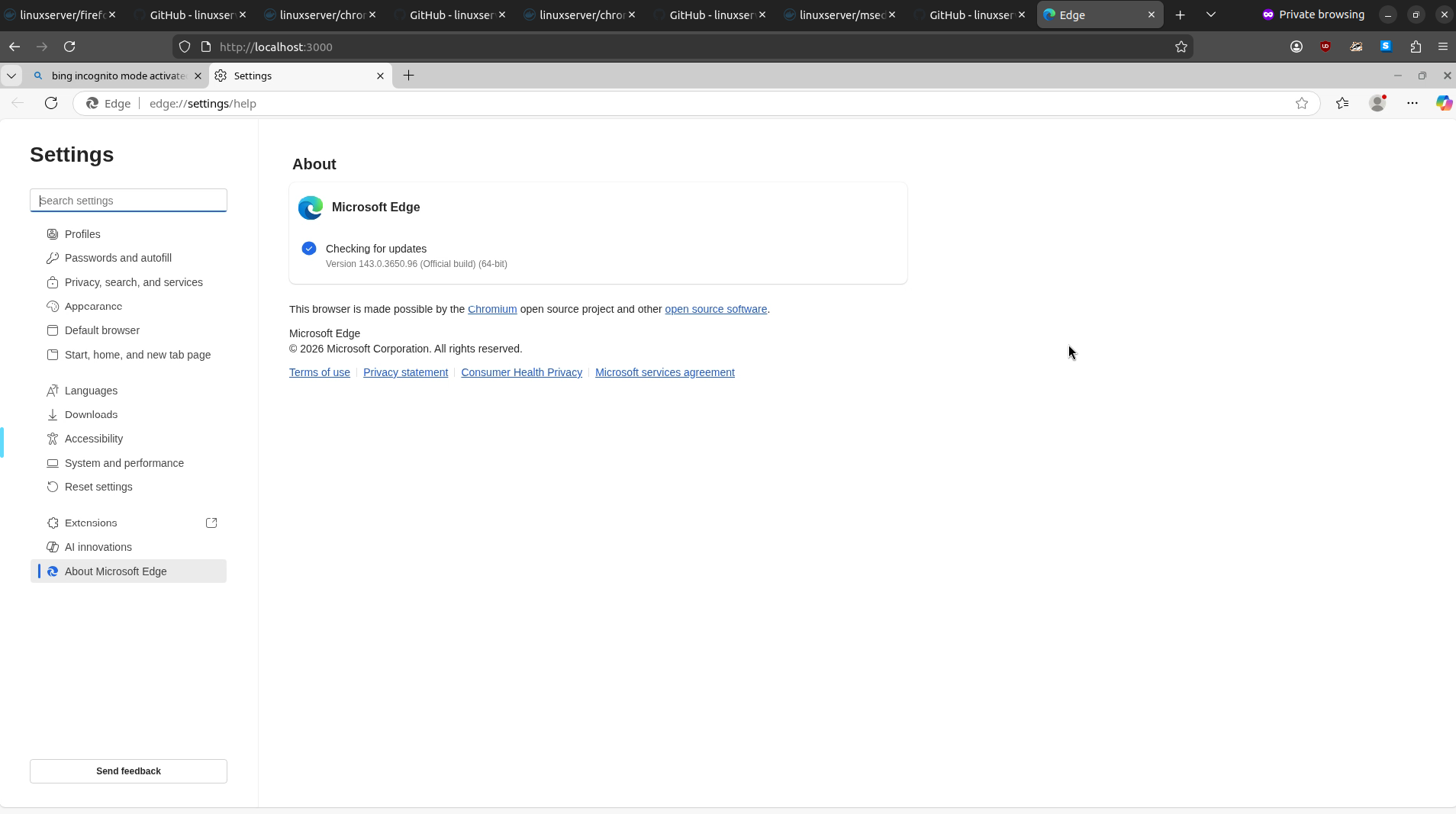Click the uBlock Origin extension icon
The width and height of the screenshot is (1456, 814).
click(x=1326, y=47)
